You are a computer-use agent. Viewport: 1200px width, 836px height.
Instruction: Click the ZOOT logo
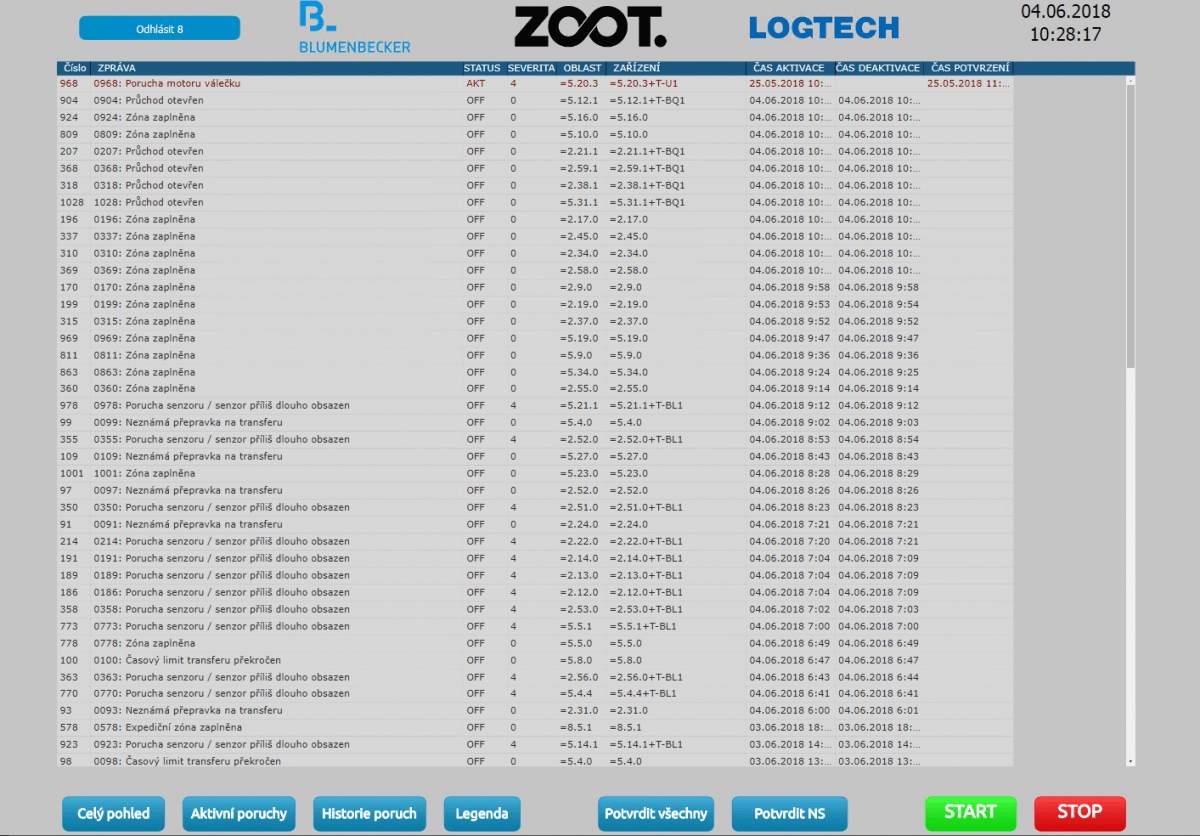click(x=589, y=27)
